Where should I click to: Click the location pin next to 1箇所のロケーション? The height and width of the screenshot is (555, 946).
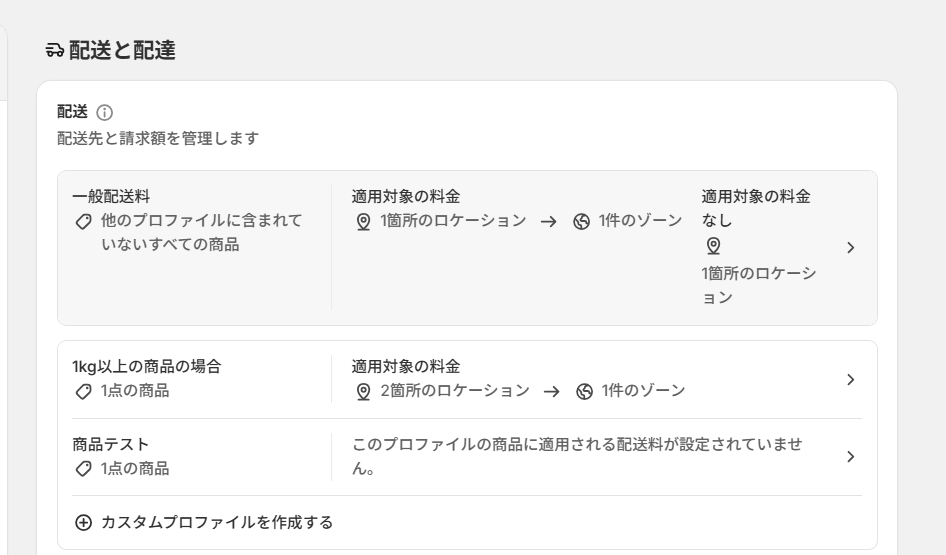tap(363, 221)
